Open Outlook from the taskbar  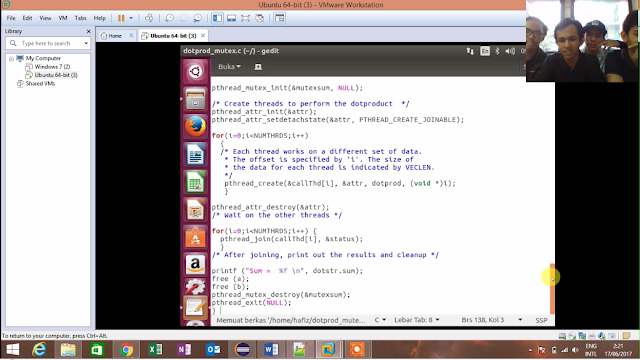[213, 350]
